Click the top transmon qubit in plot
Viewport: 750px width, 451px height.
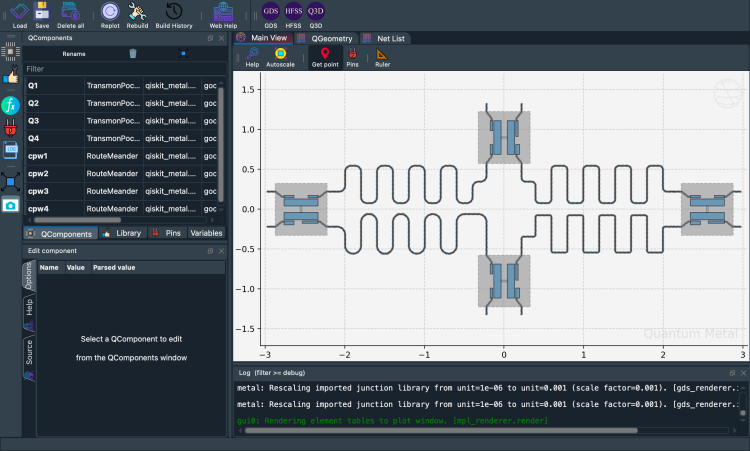pos(504,137)
